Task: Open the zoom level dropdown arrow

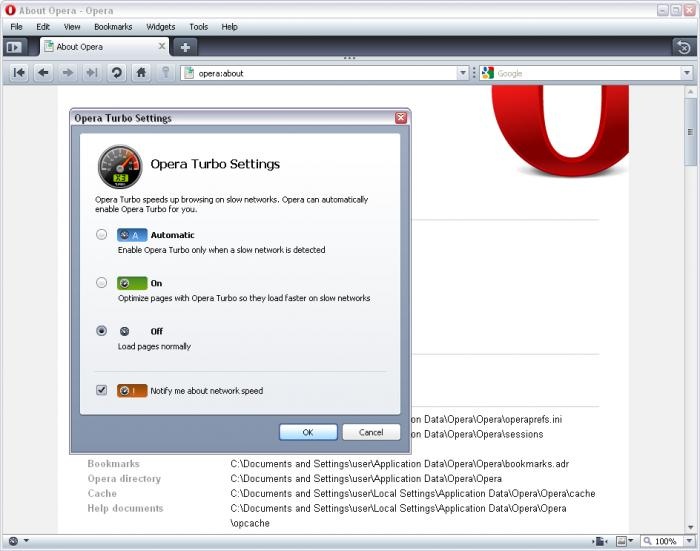Action: coord(689,541)
